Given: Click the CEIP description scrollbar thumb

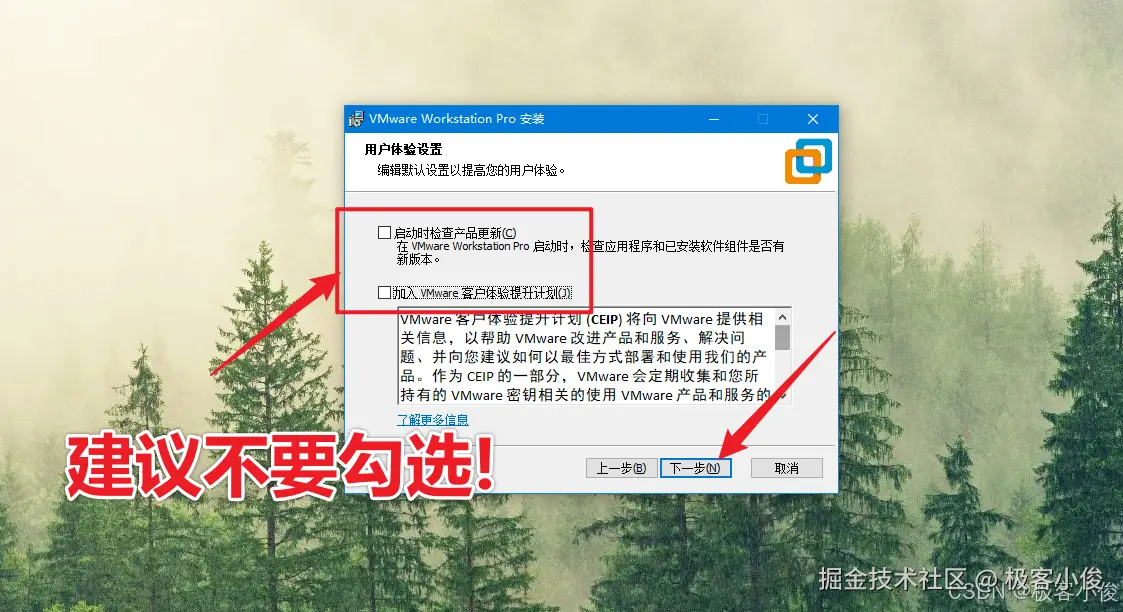Looking at the screenshot, I should click(x=783, y=337).
